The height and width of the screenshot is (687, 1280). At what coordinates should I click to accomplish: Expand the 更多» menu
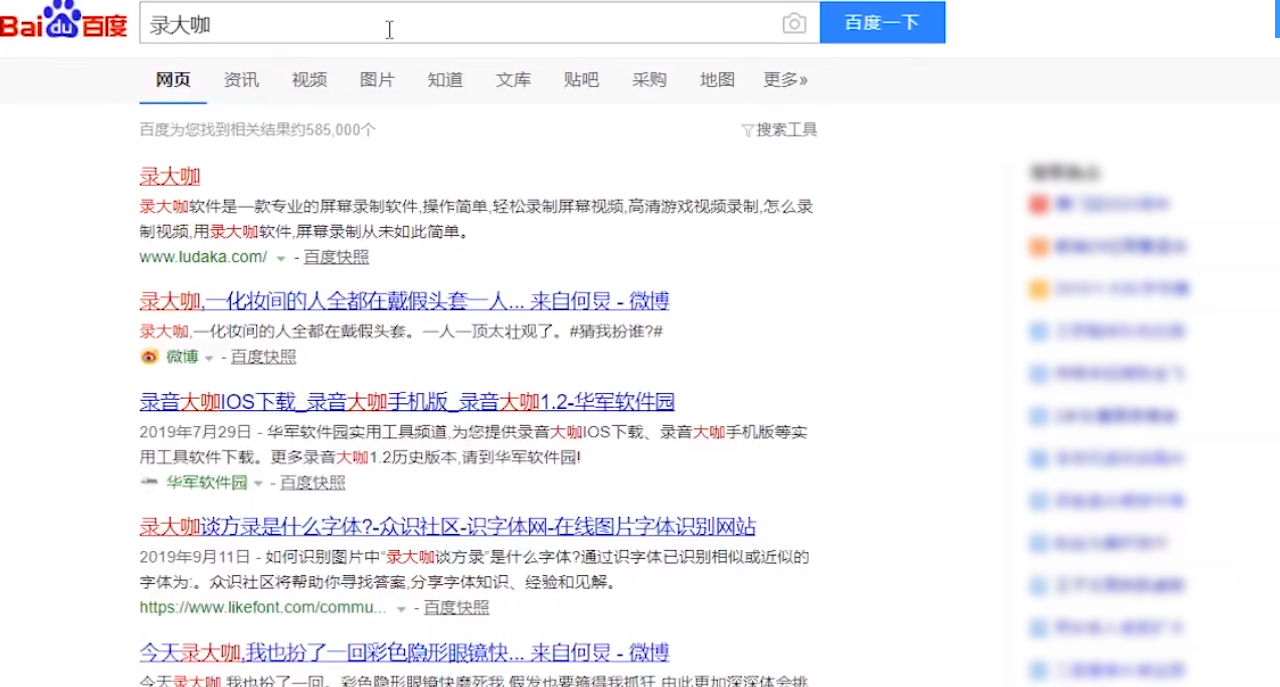tap(786, 80)
